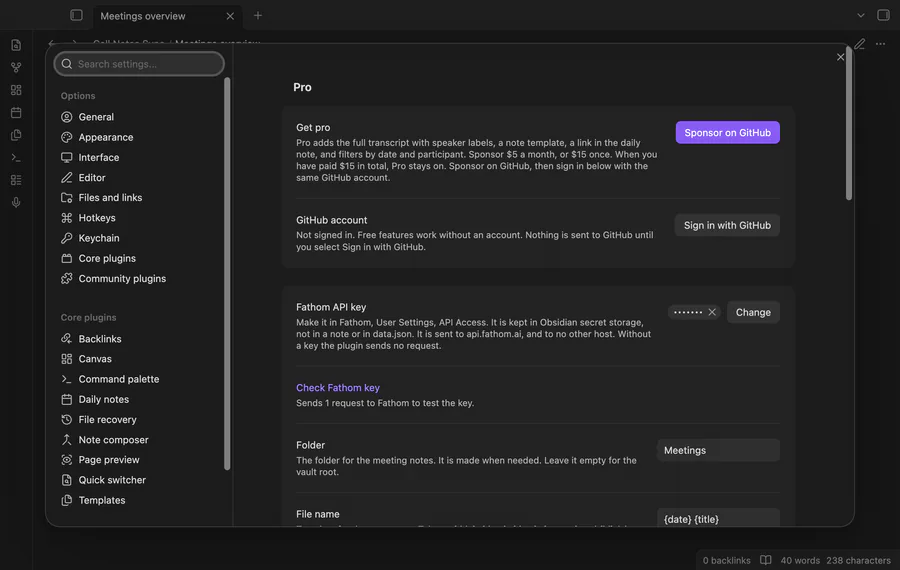Click the settings content scrollbar

[x=849, y=123]
